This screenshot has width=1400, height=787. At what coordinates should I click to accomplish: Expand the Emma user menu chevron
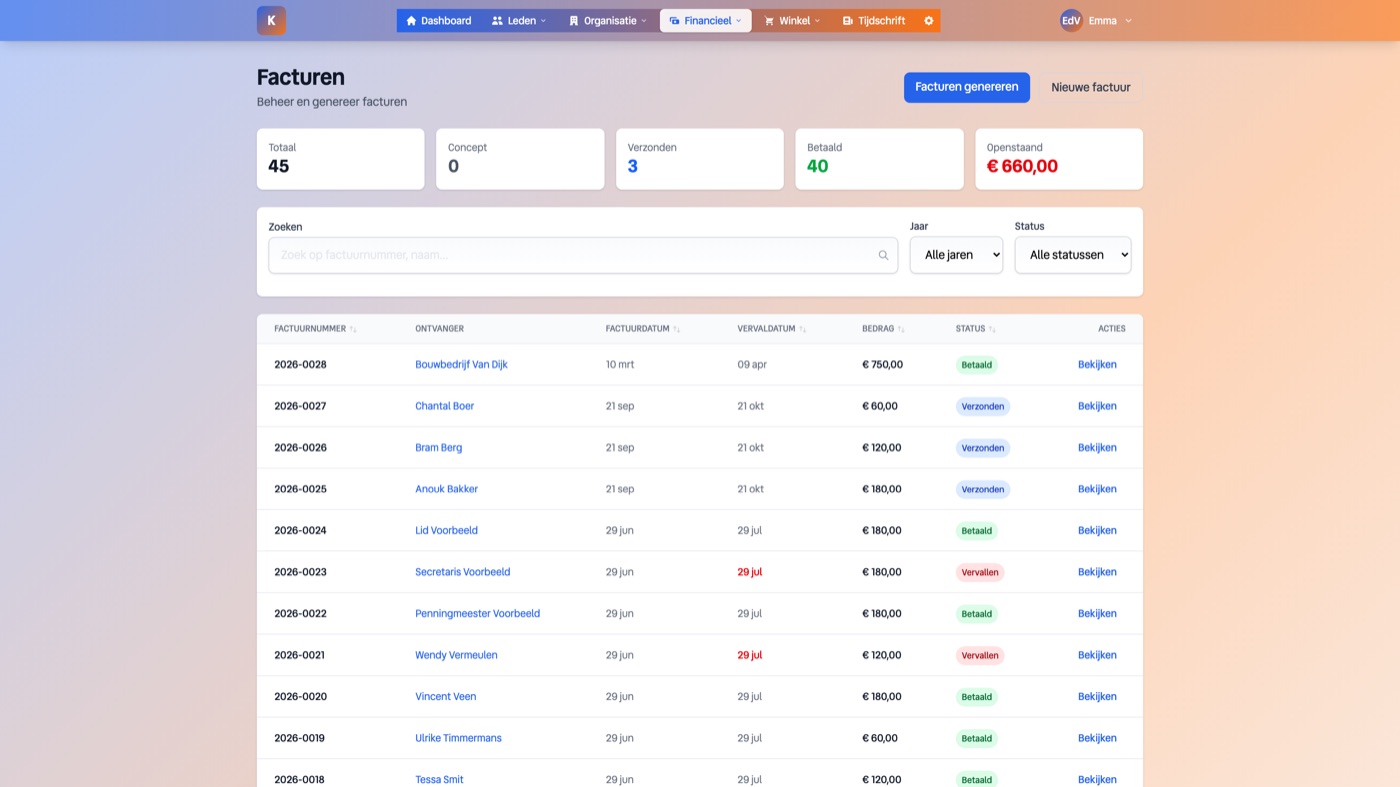(x=1129, y=20)
